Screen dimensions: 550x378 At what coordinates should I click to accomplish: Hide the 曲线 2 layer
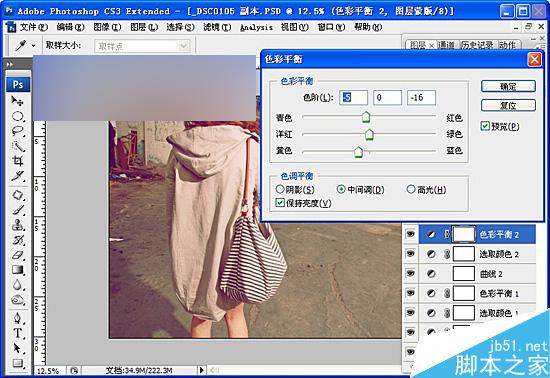pyautogui.click(x=410, y=273)
